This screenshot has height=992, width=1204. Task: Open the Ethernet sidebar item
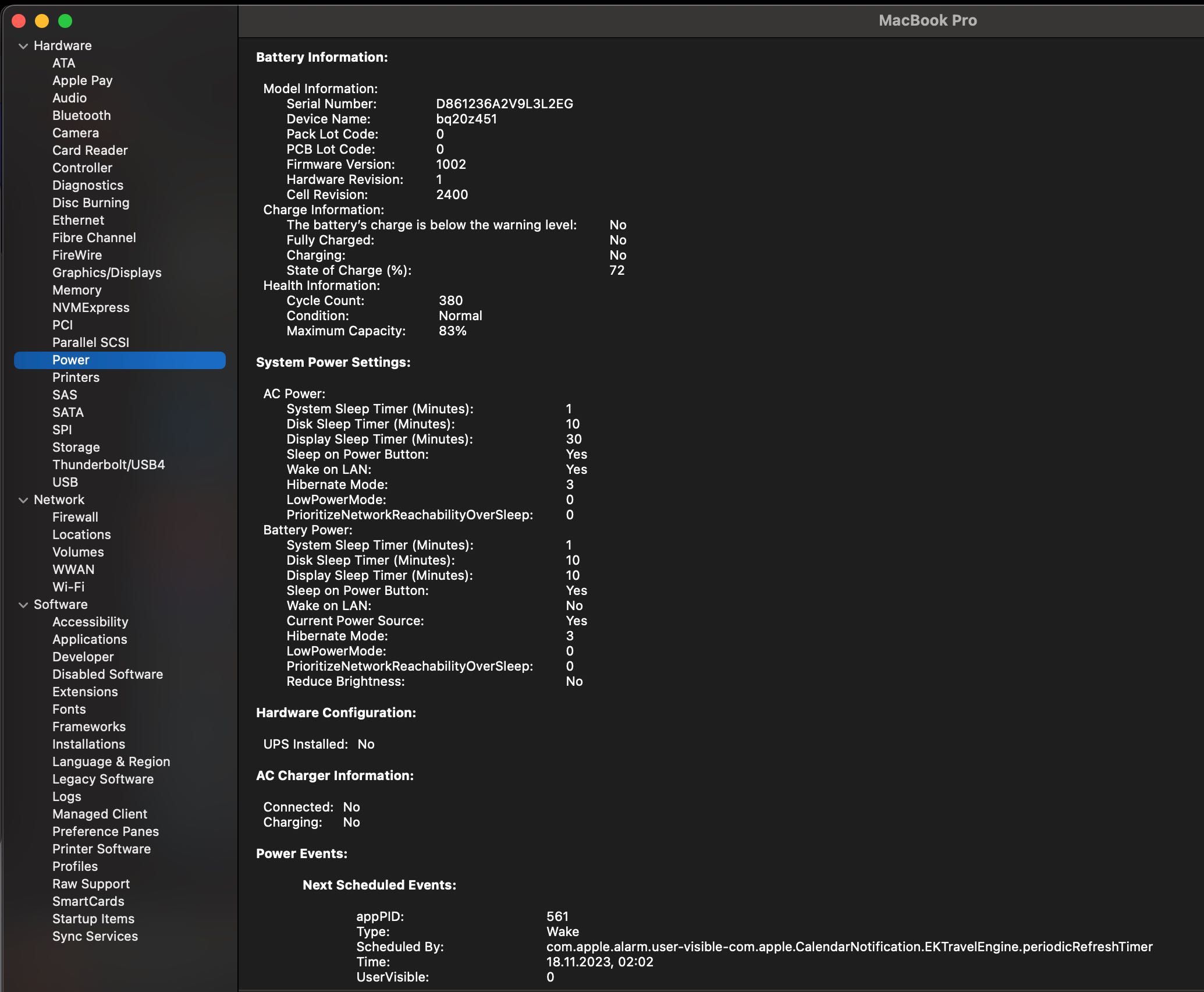pos(78,220)
